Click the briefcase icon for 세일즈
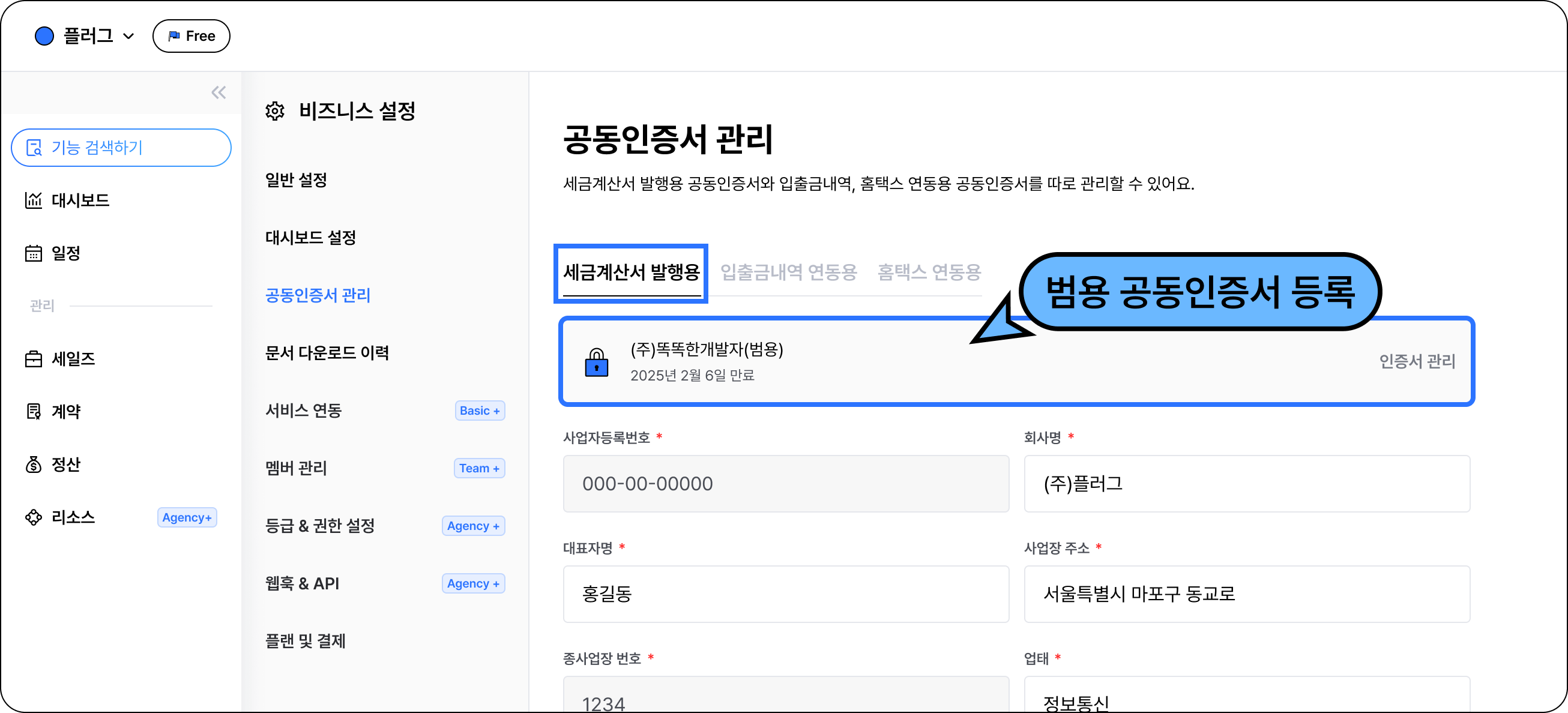 tap(34, 359)
